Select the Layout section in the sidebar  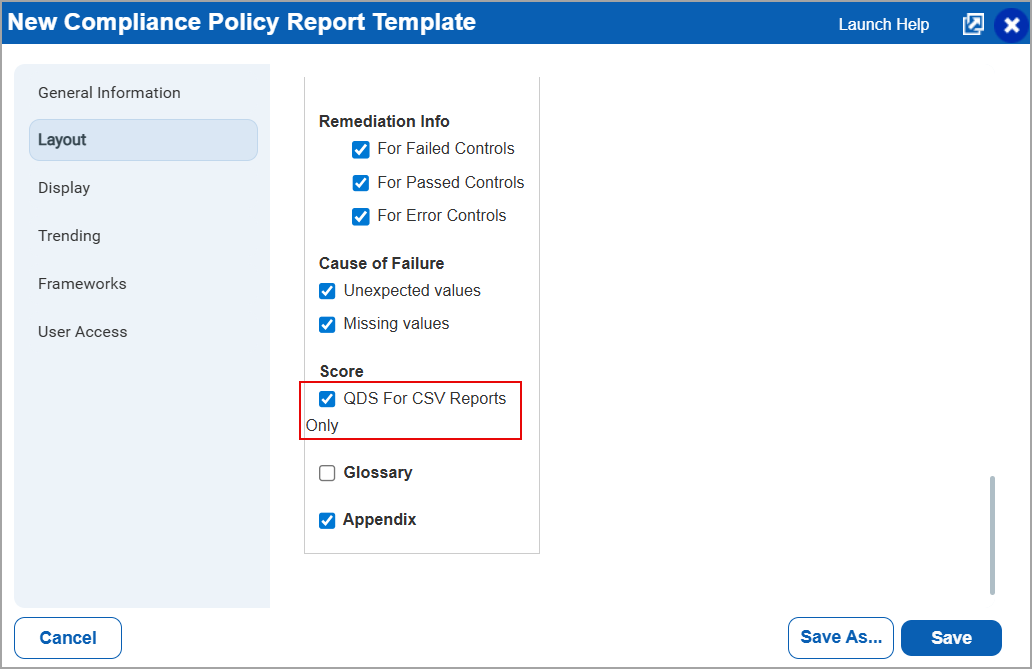[x=142, y=140]
